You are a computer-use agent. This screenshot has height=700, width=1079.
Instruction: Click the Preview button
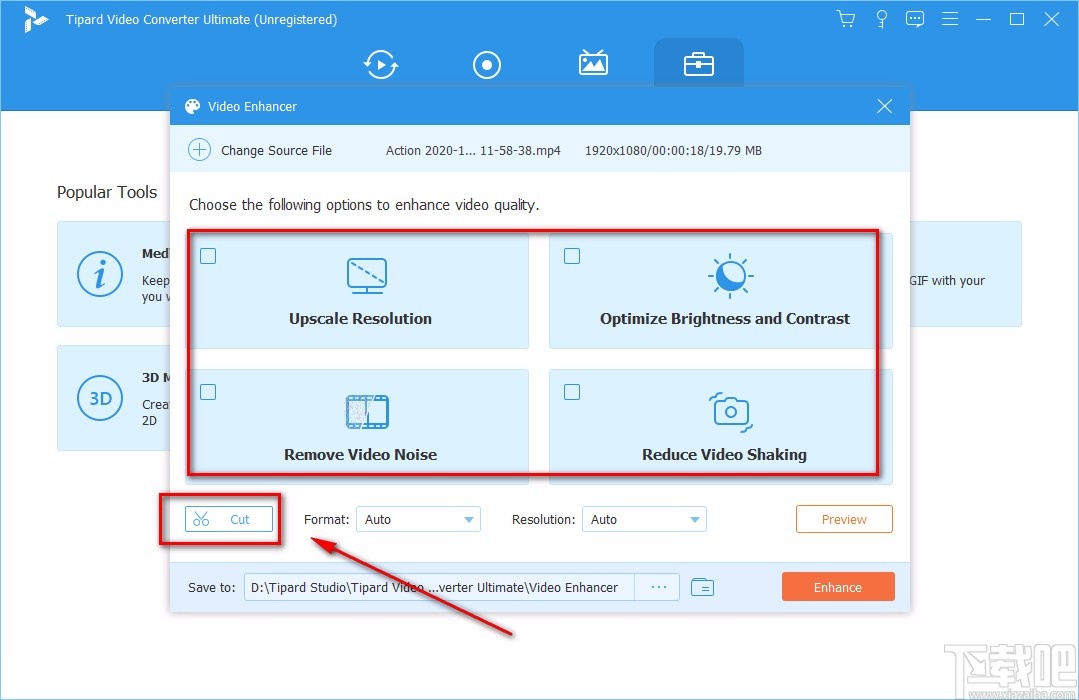point(844,519)
